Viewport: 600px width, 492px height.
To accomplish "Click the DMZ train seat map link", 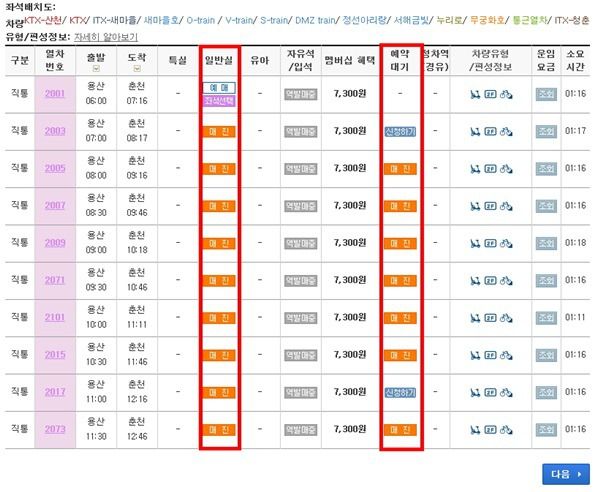I will click(x=315, y=20).
